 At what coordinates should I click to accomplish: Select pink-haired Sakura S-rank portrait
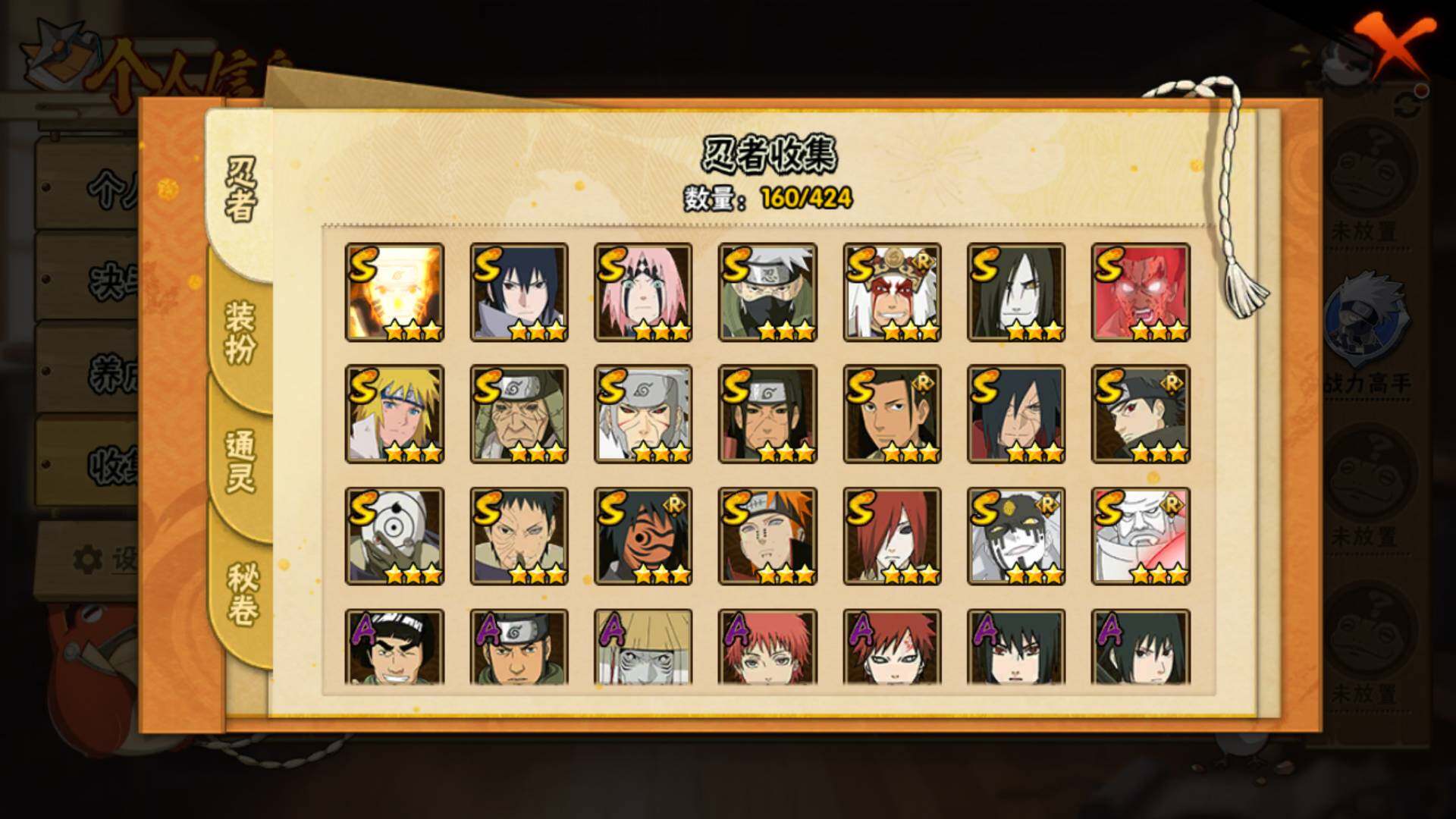click(643, 292)
